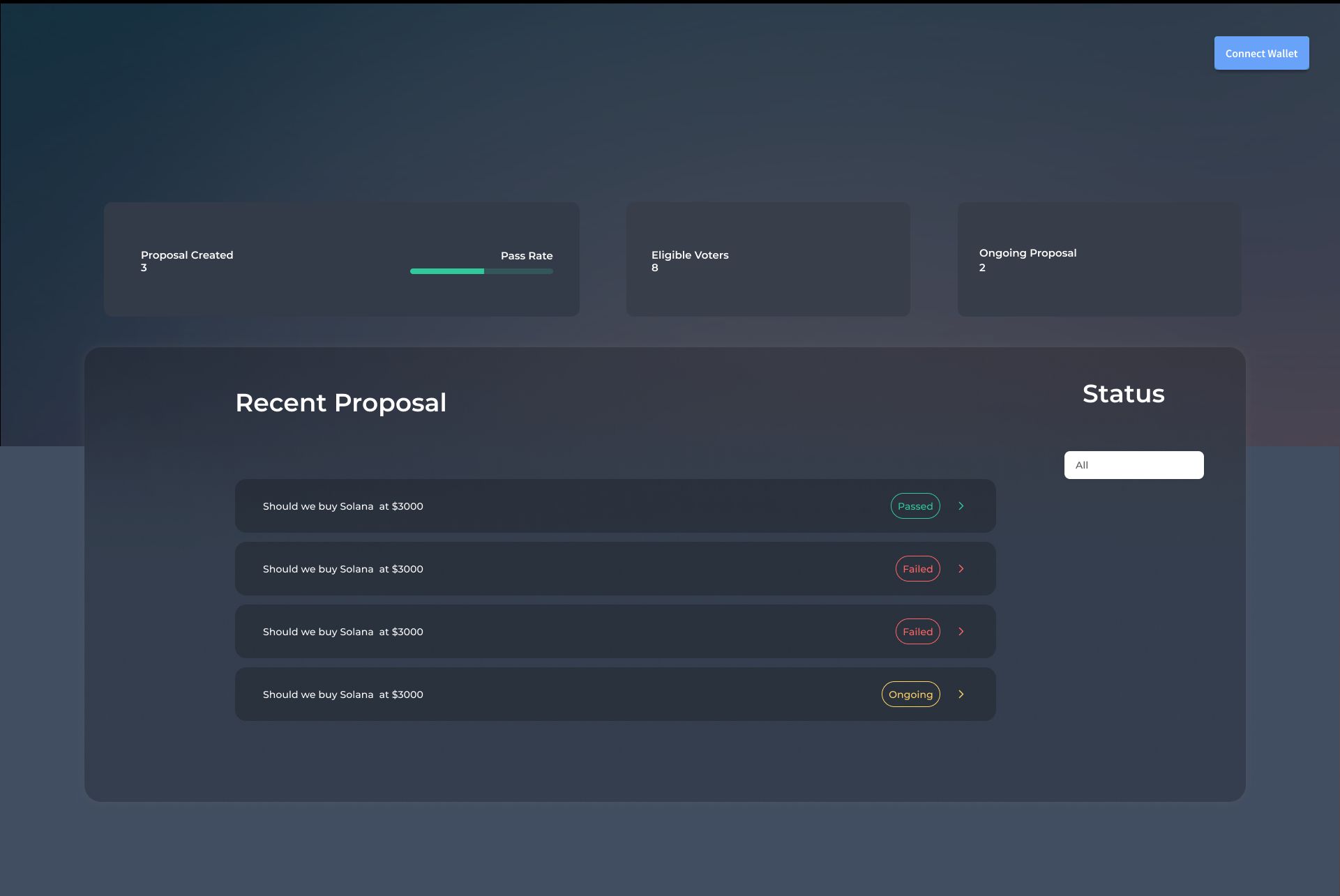Click the chevron arrow on first Failed proposal
The width and height of the screenshot is (1340, 896).
click(x=961, y=568)
